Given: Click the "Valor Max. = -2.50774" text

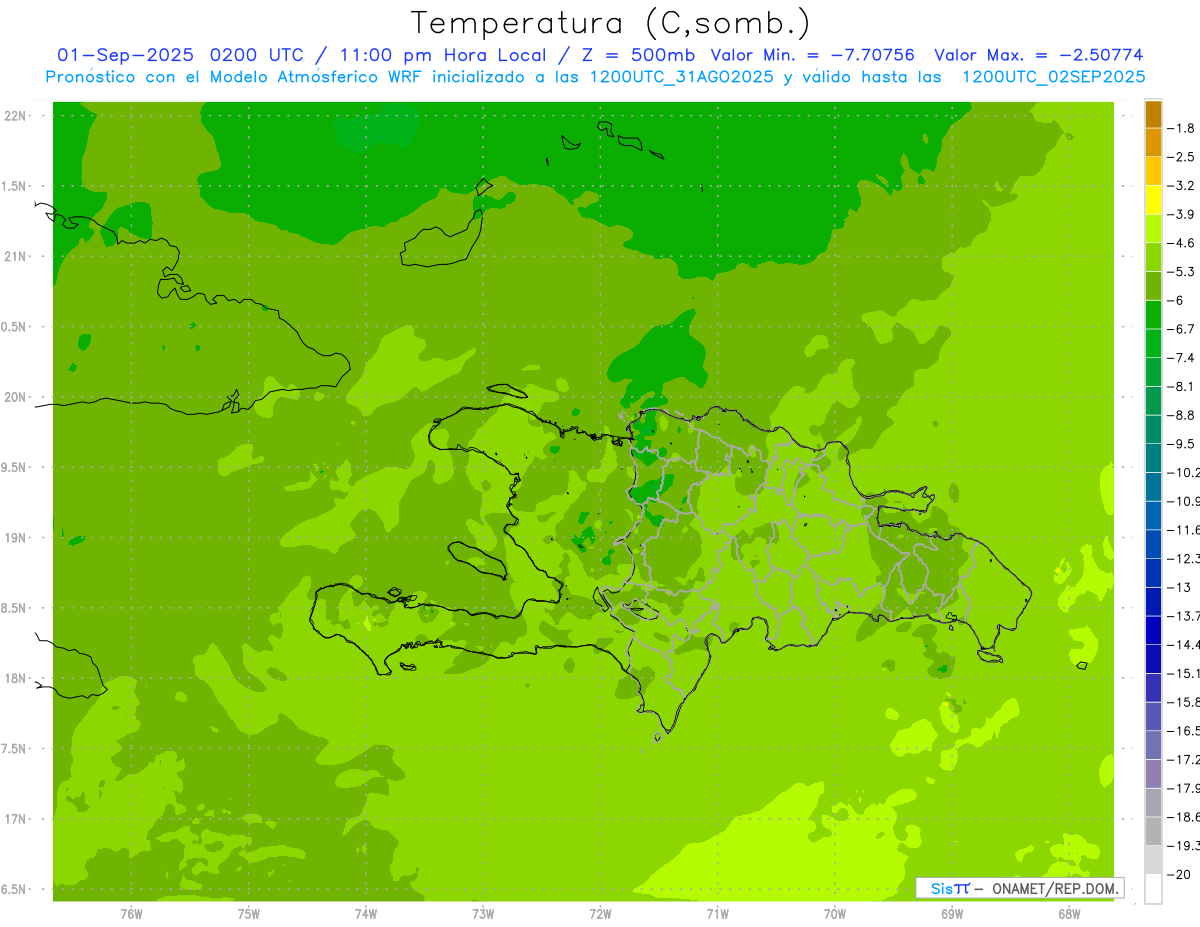Looking at the screenshot, I should (x=1038, y=55).
